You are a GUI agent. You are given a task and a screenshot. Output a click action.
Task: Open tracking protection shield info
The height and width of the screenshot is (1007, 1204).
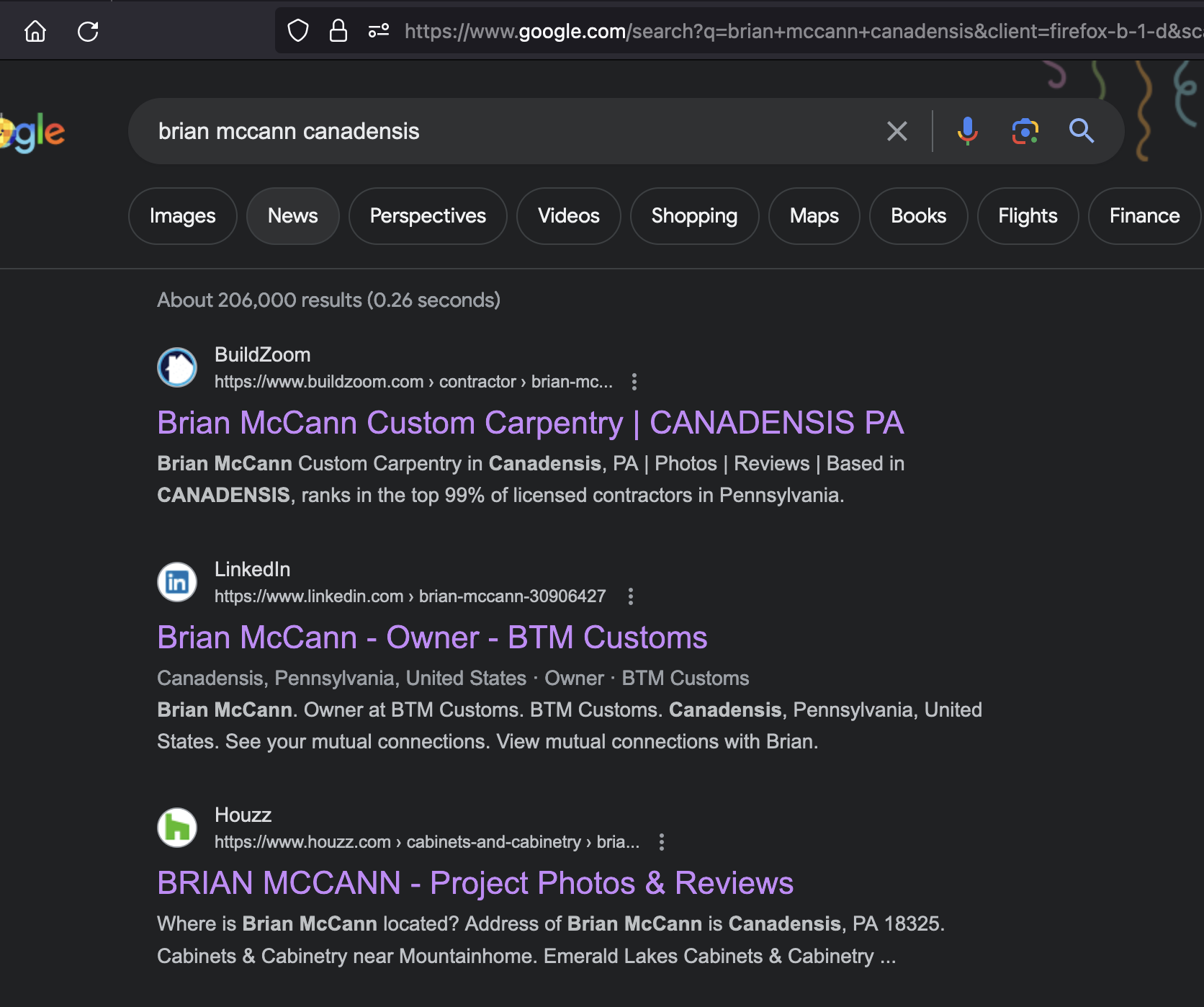click(298, 31)
